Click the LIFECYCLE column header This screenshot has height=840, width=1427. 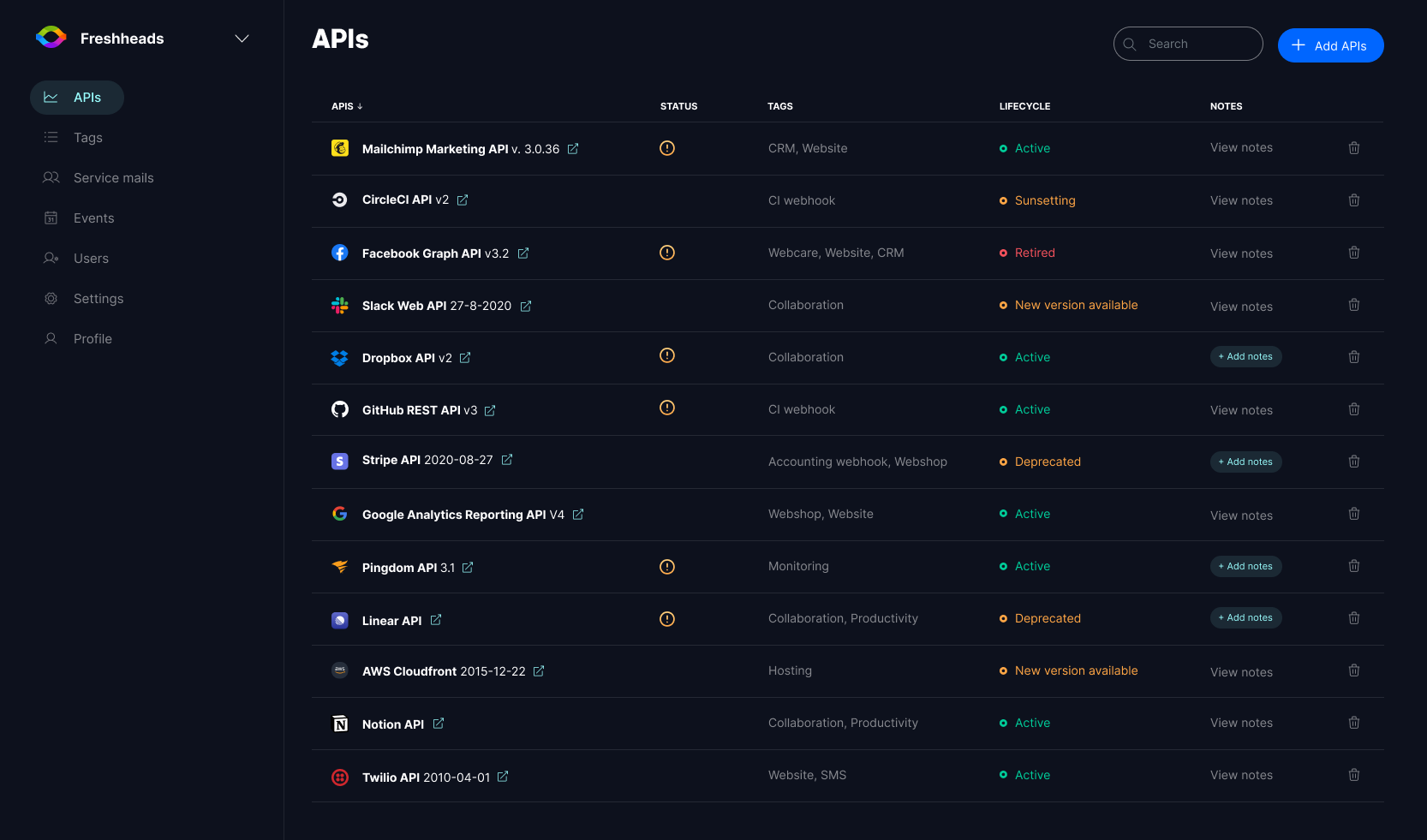coord(1024,106)
